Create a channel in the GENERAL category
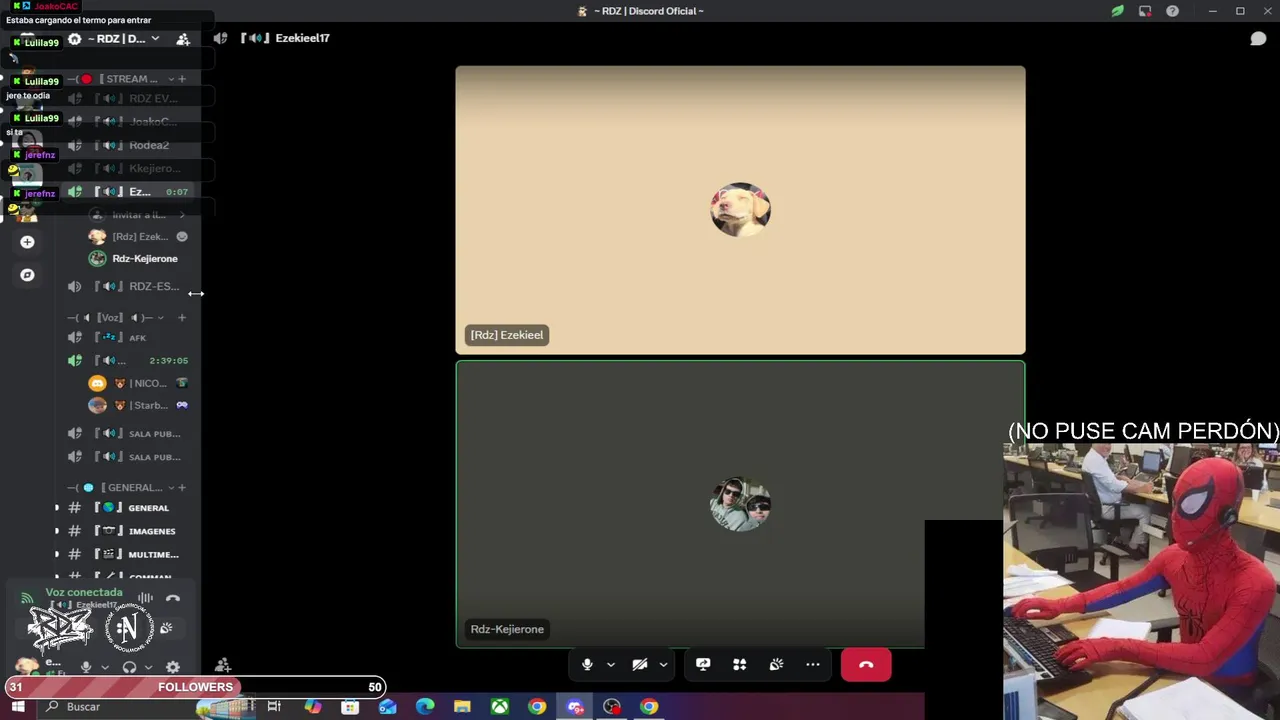The width and height of the screenshot is (1280, 720). point(182,488)
